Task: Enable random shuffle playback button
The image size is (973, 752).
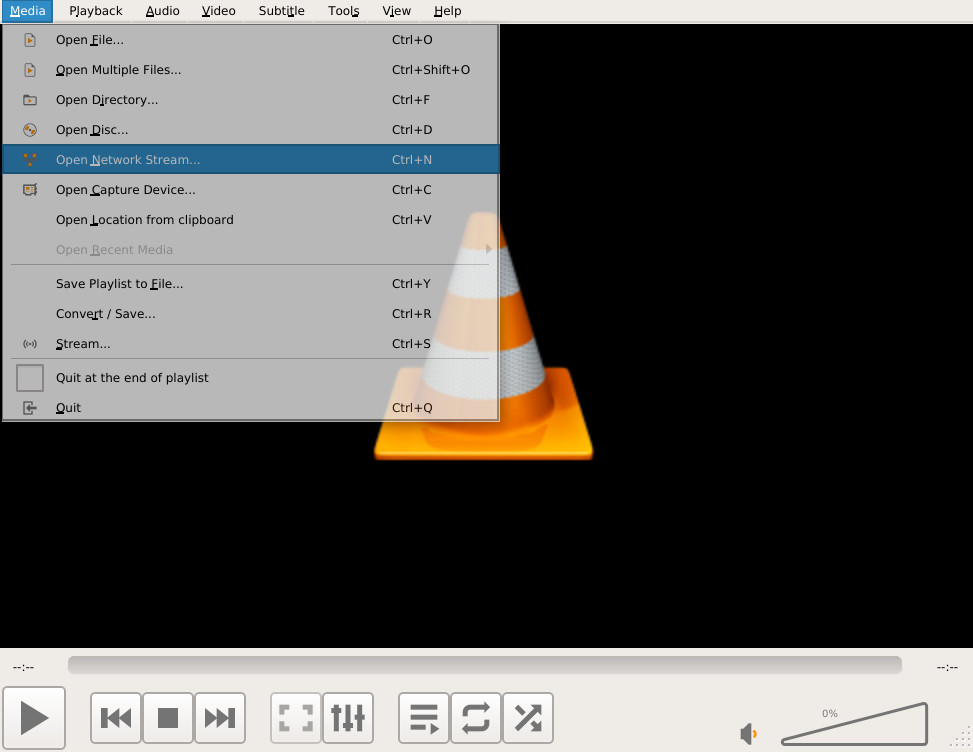Action: 528,718
